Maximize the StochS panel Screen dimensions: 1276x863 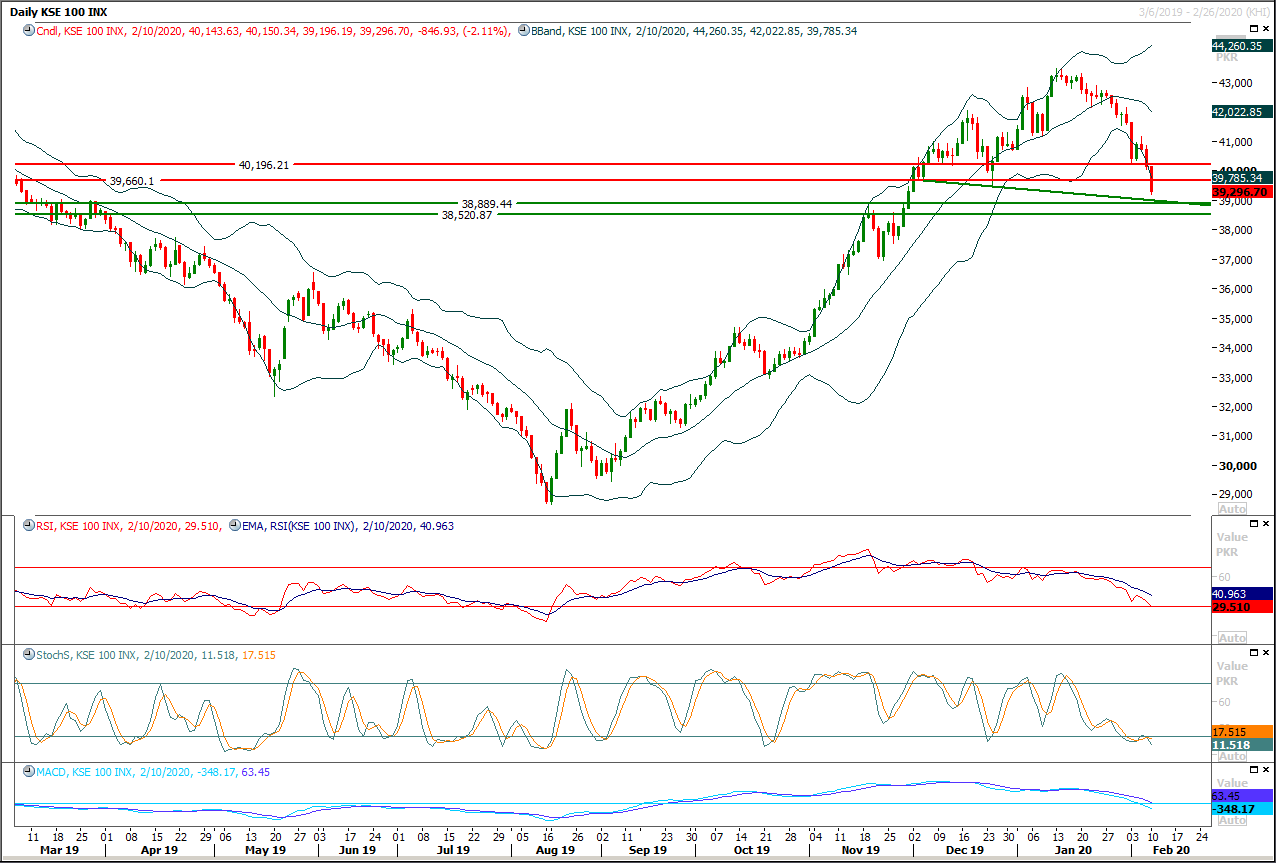click(x=1253, y=651)
